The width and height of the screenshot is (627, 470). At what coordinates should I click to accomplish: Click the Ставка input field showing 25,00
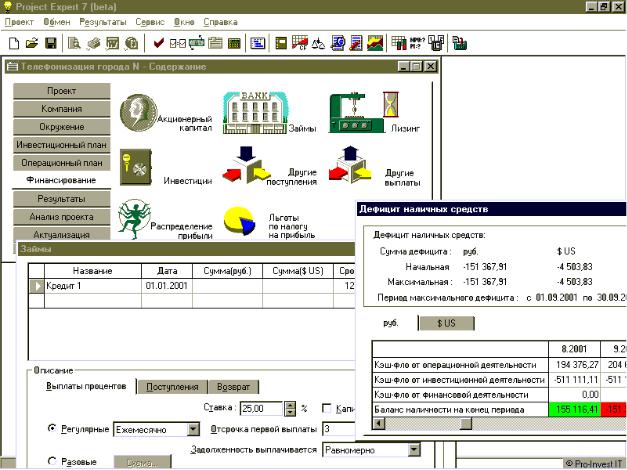[x=261, y=408]
